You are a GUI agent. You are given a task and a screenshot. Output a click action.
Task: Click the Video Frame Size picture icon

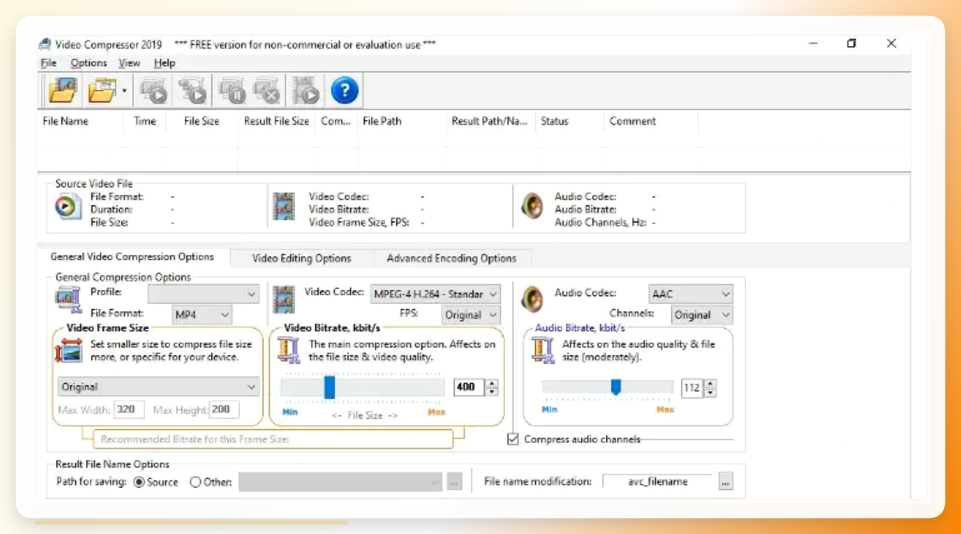(x=69, y=351)
